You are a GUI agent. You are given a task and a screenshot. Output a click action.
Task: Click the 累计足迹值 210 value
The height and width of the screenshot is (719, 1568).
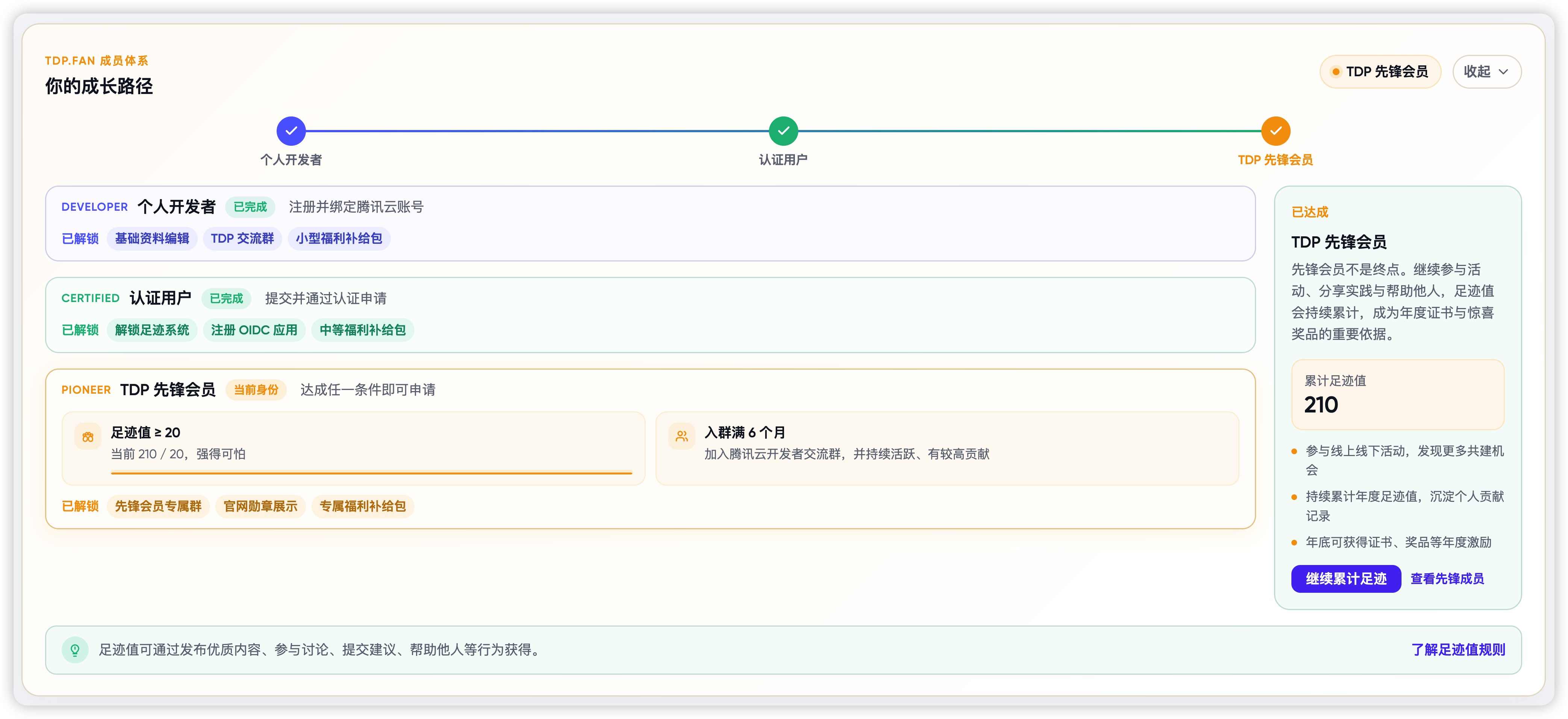pos(1321,405)
